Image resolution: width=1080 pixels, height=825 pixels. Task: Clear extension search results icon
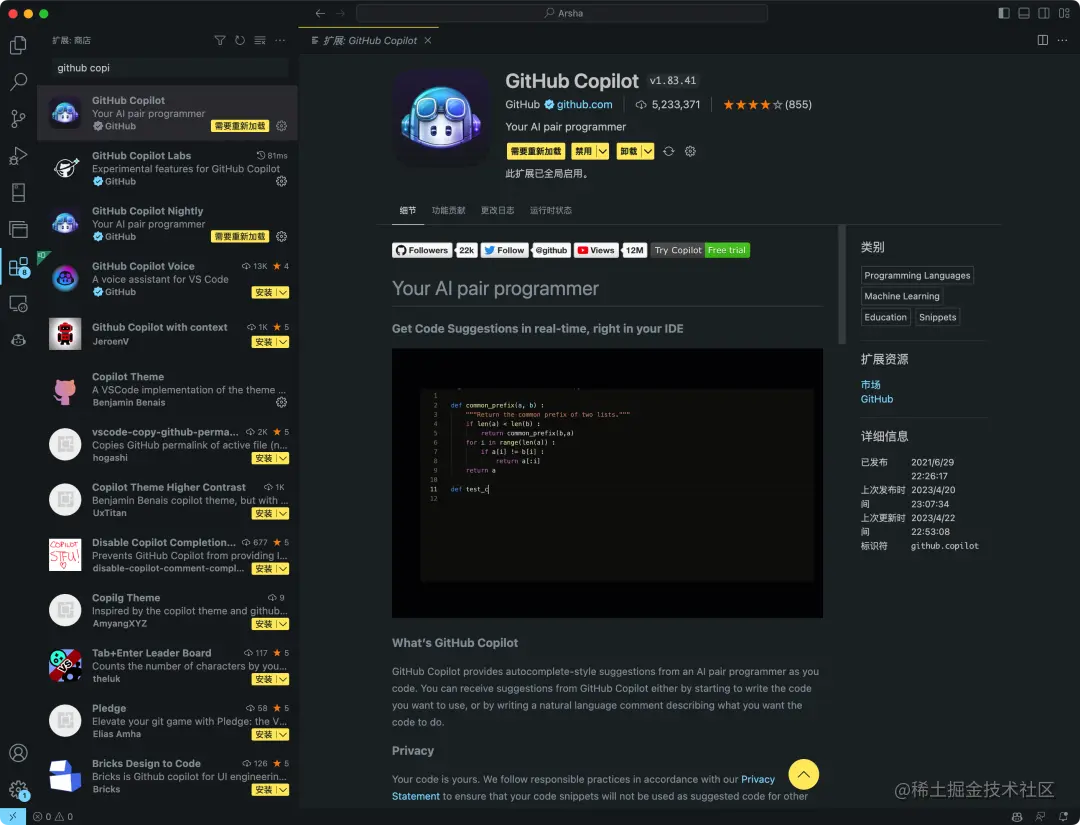[x=260, y=41]
